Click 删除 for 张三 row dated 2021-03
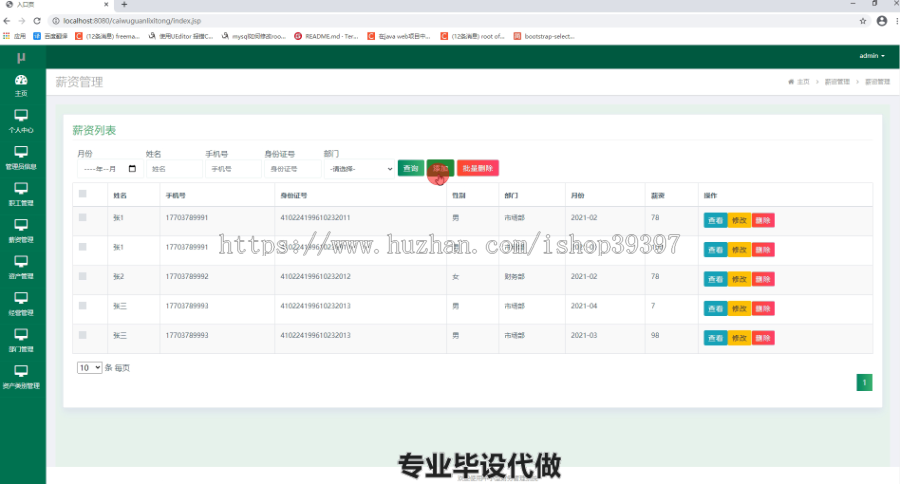This screenshot has width=900, height=484. pos(763,338)
